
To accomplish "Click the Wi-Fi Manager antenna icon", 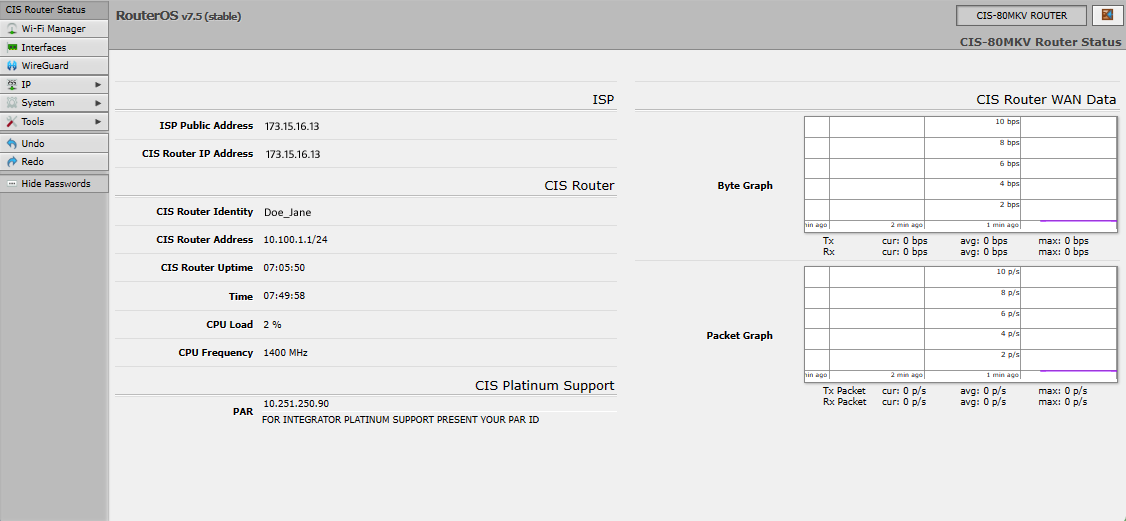I will (11, 29).
